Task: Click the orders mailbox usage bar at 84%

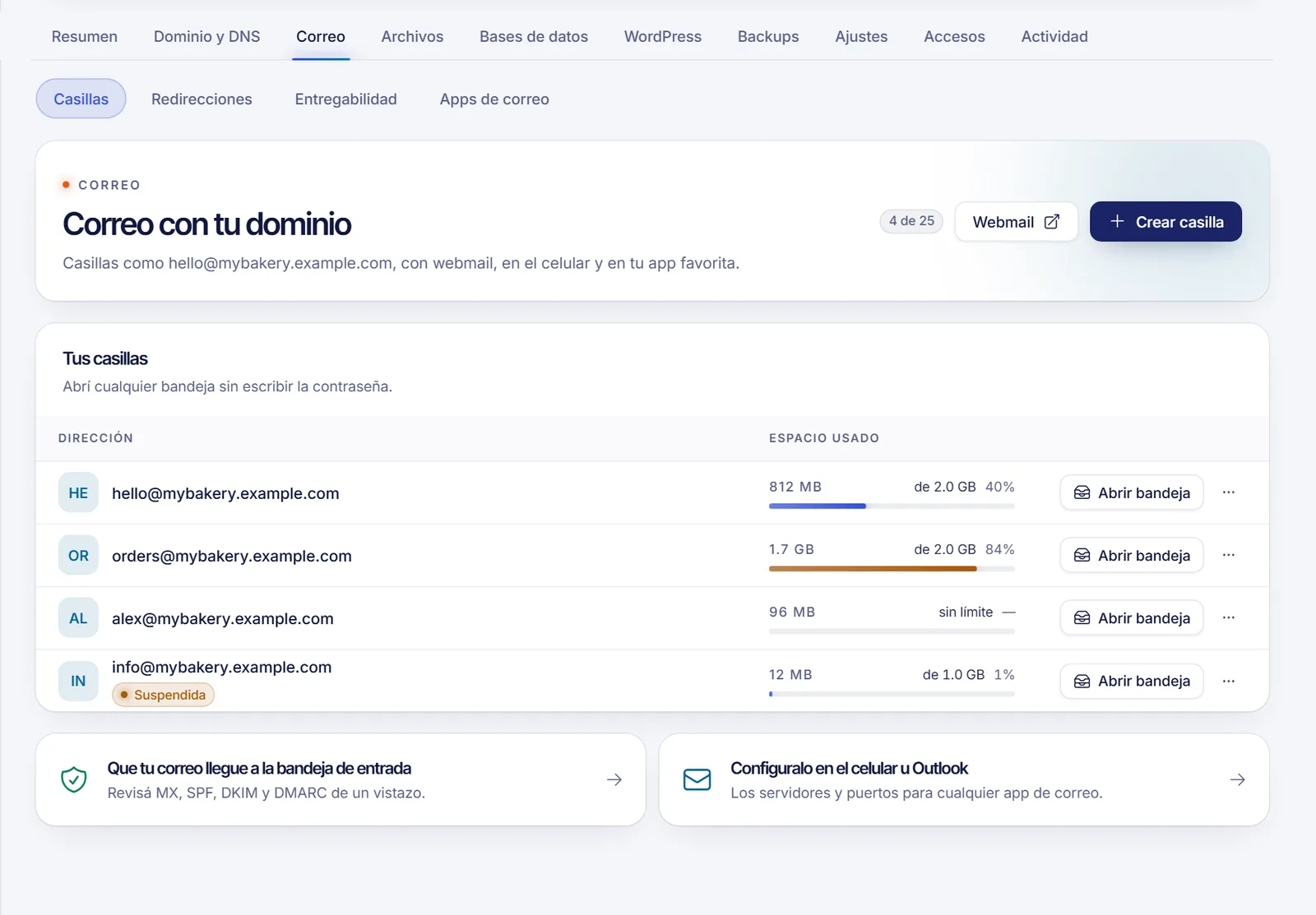Action: pyautogui.click(x=892, y=569)
